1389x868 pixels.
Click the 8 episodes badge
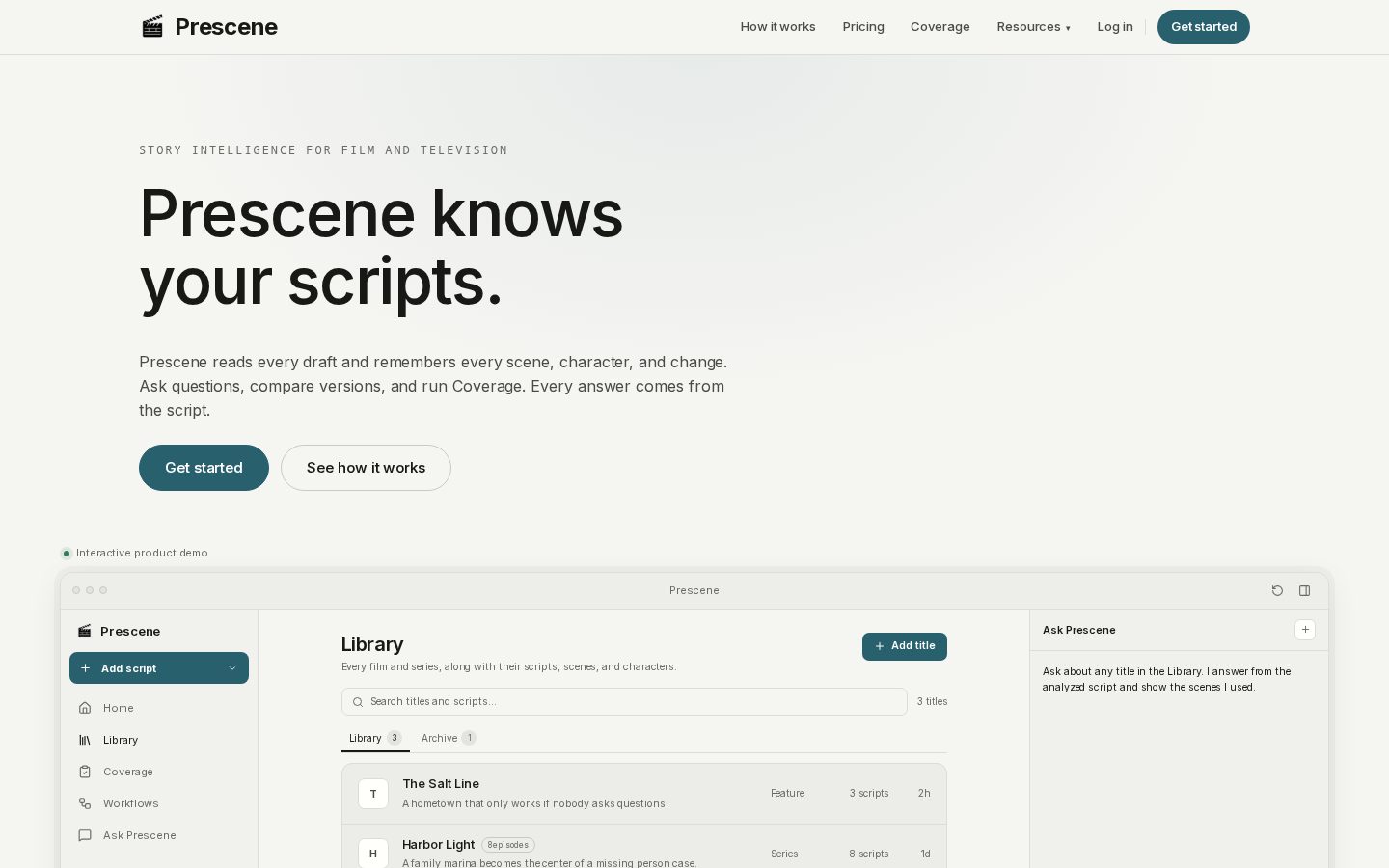pyautogui.click(x=508, y=845)
